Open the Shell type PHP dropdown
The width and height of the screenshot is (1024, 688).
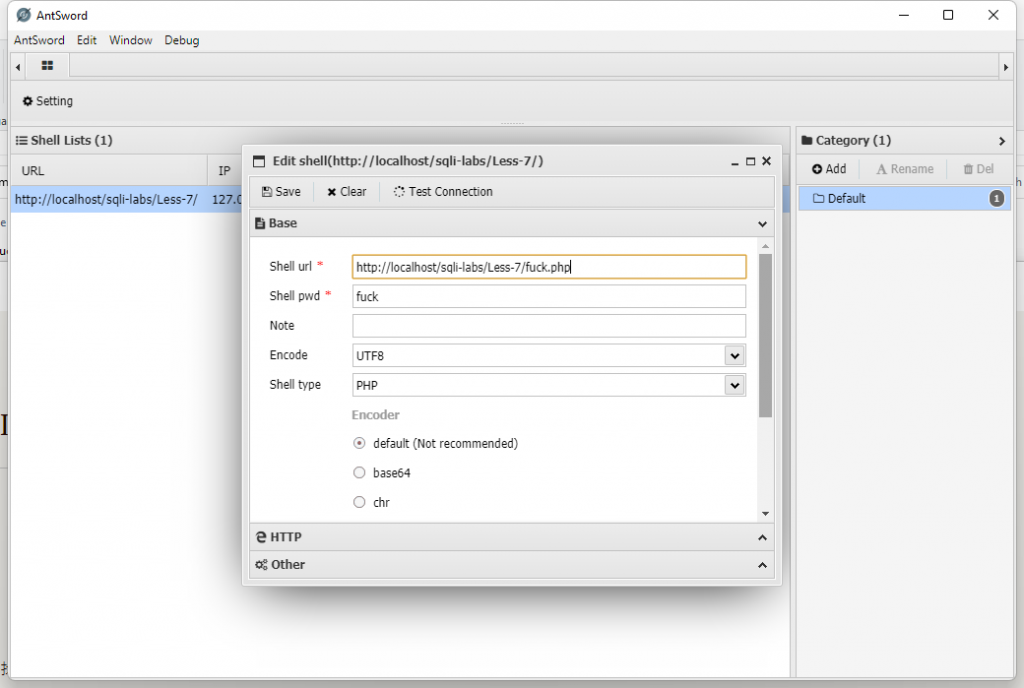(x=734, y=385)
